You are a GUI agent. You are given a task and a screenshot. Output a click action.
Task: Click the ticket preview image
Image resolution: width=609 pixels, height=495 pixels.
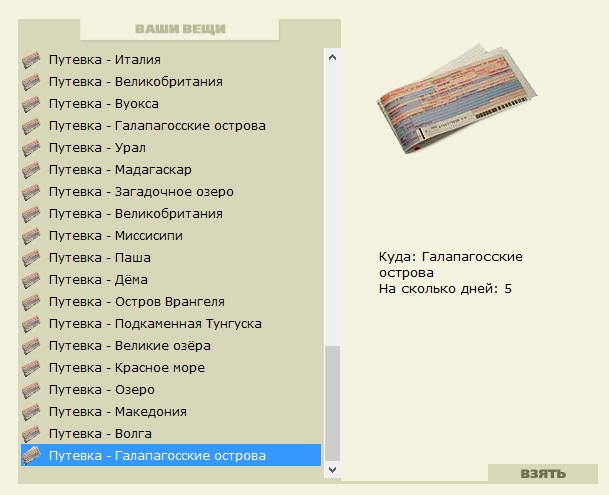pos(457,99)
